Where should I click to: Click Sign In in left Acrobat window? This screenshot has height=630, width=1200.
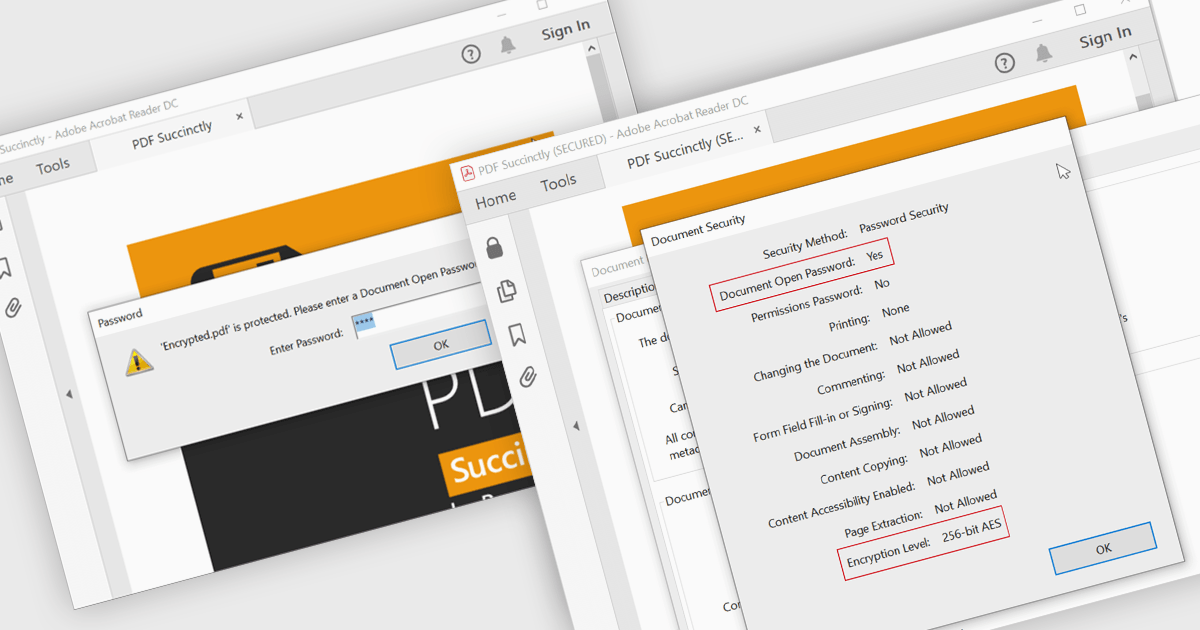[566, 30]
